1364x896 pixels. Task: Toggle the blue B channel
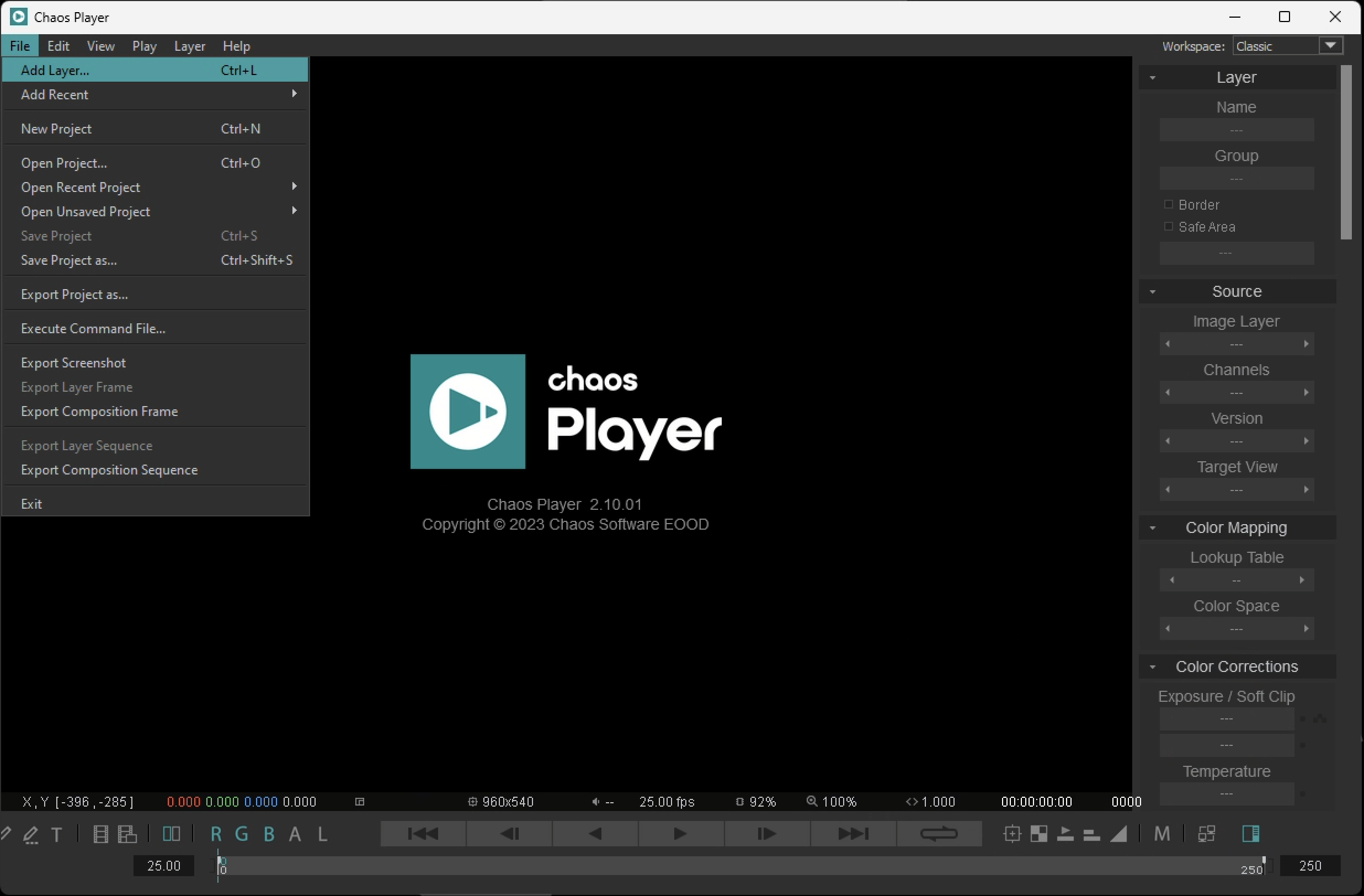(x=269, y=834)
